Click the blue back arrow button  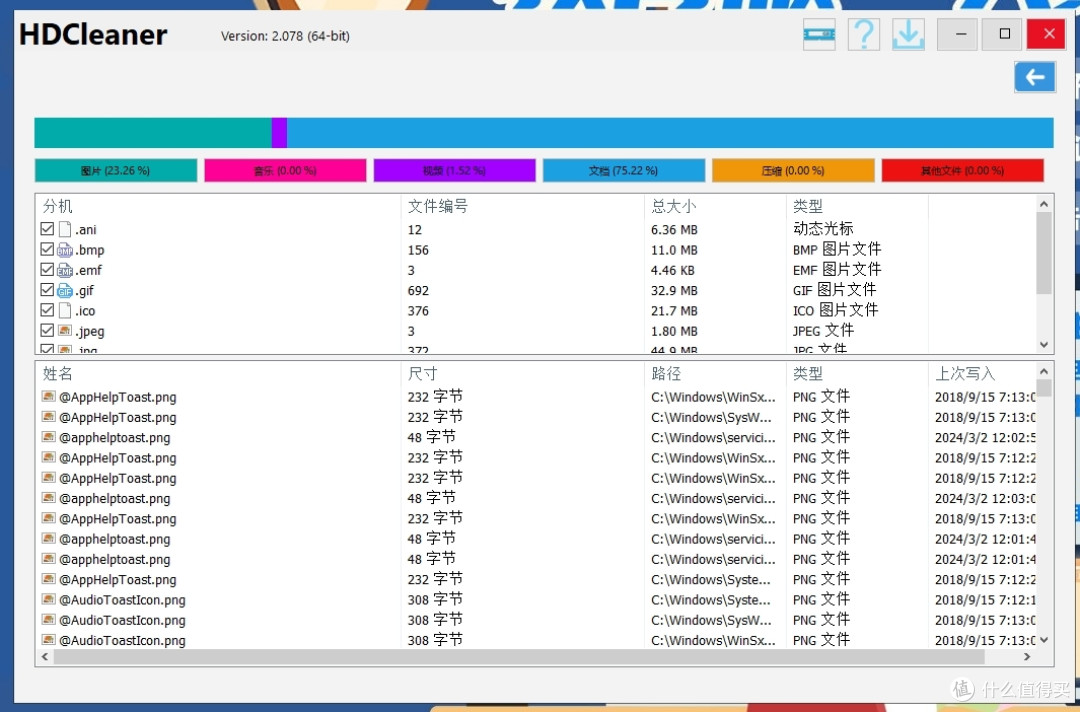tap(1035, 76)
